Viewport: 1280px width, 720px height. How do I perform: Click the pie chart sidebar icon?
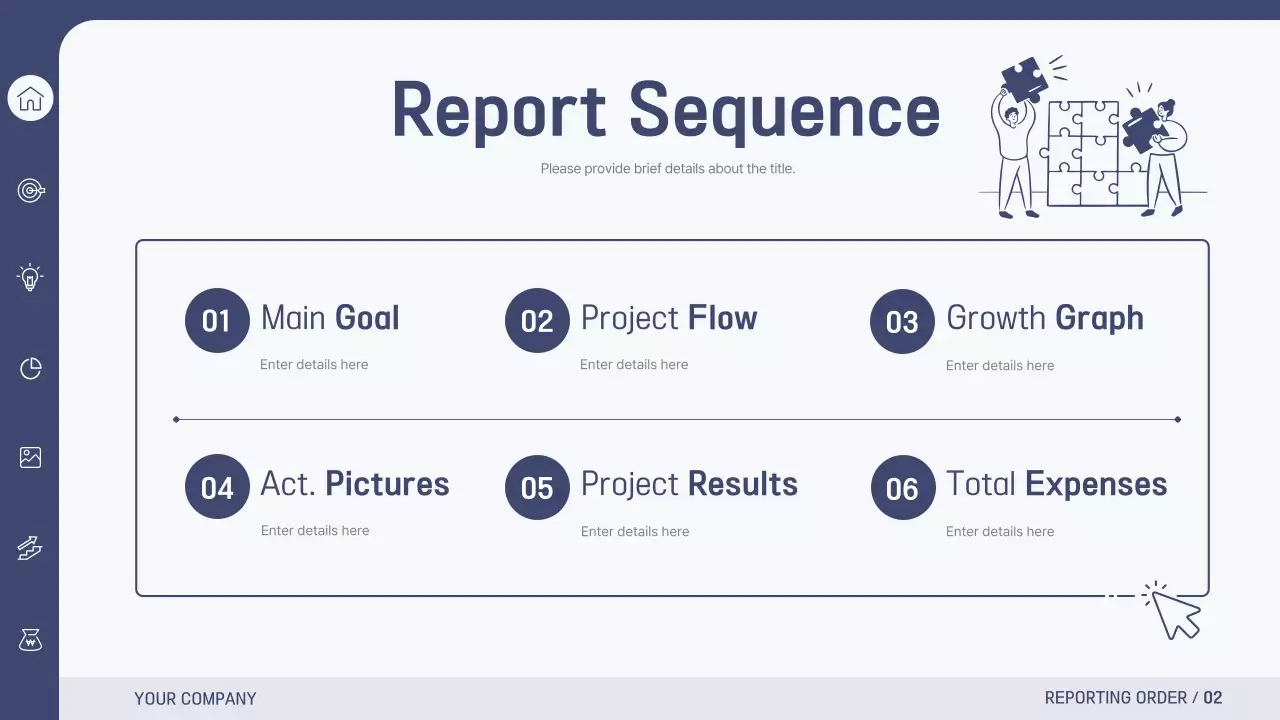coord(31,369)
